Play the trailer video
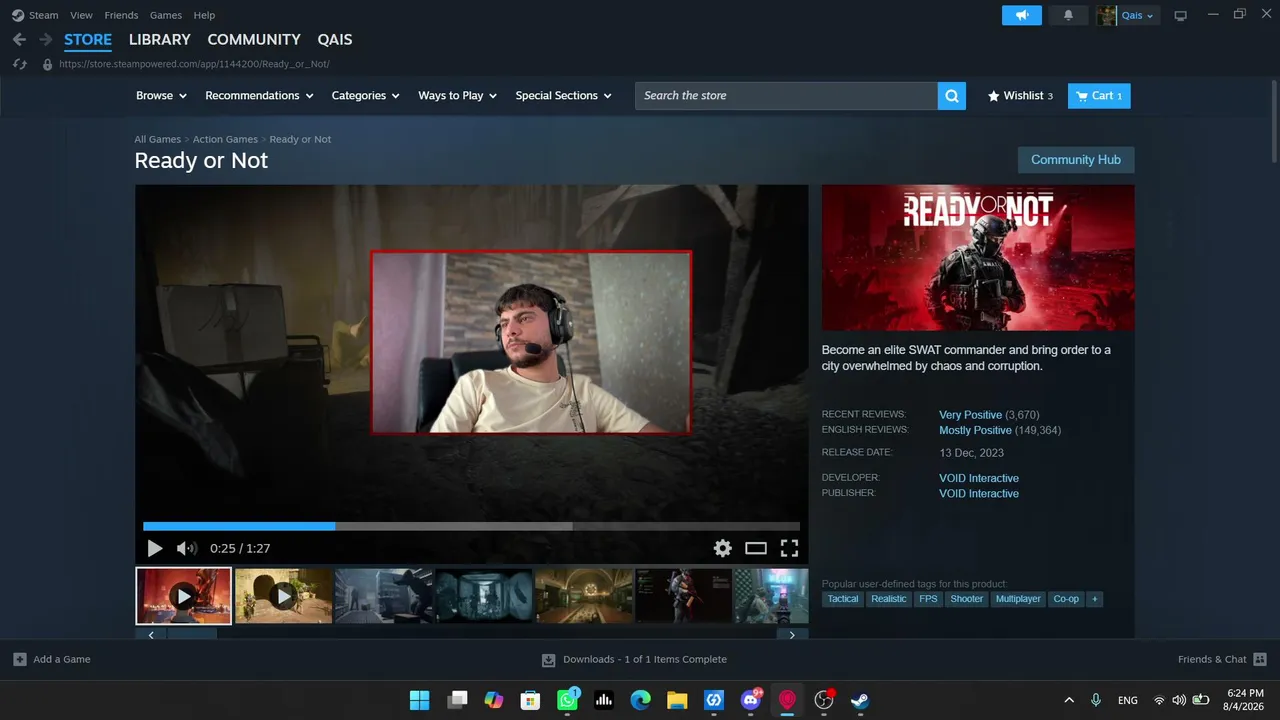1280x720 pixels. (154, 548)
